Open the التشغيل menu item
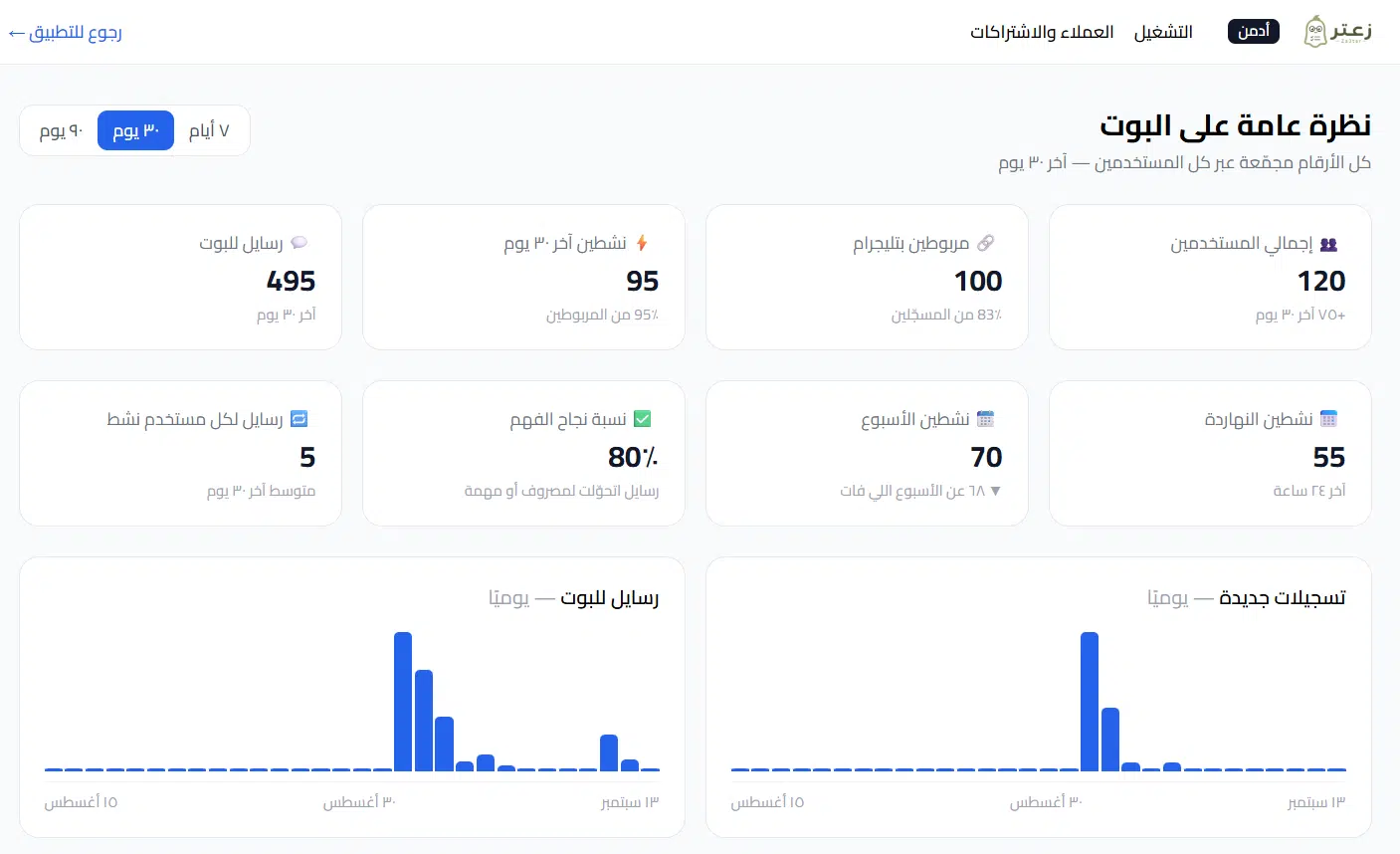The image size is (1400, 854). pos(1163,32)
